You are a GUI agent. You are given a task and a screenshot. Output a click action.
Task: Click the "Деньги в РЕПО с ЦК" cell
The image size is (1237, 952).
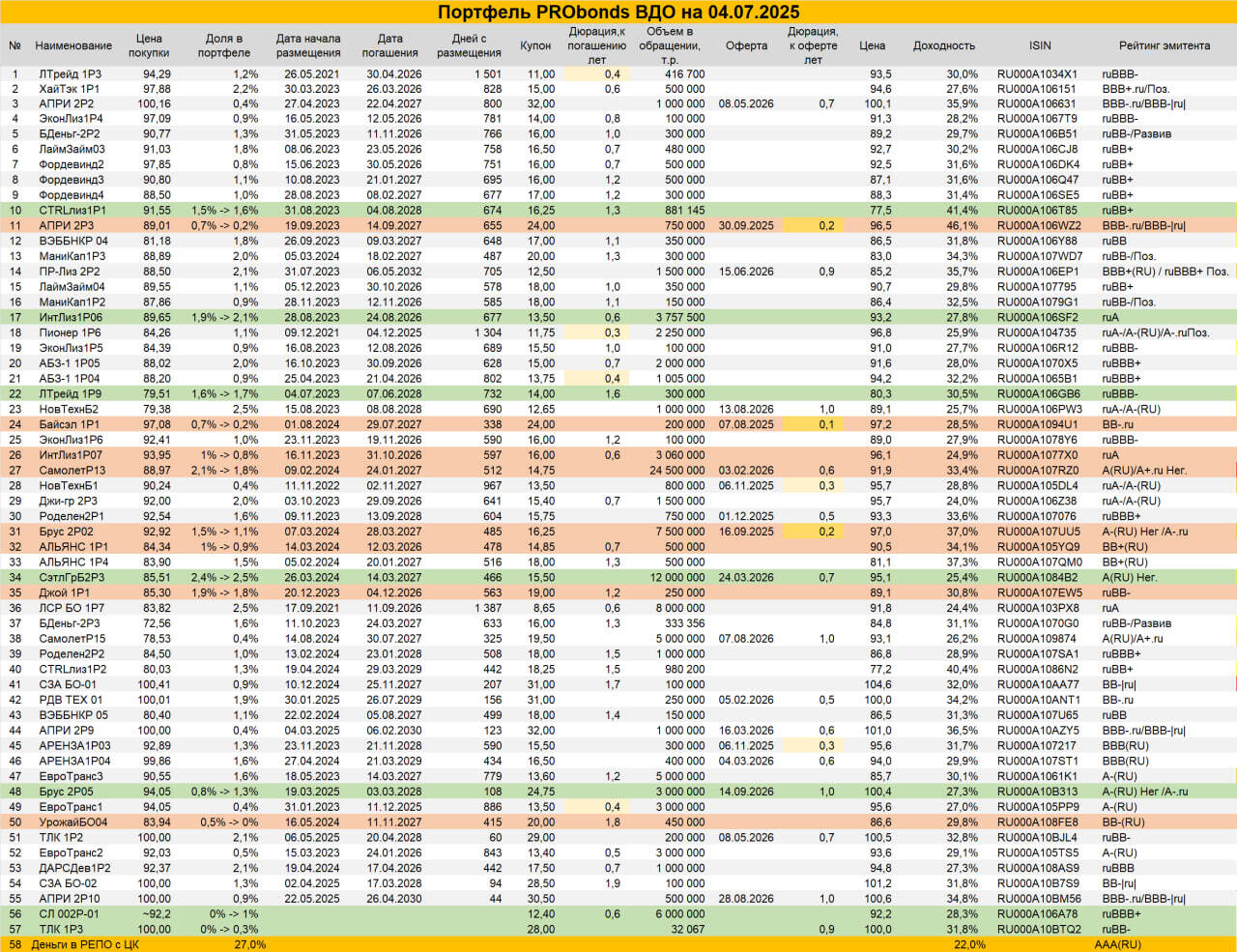[x=85, y=944]
